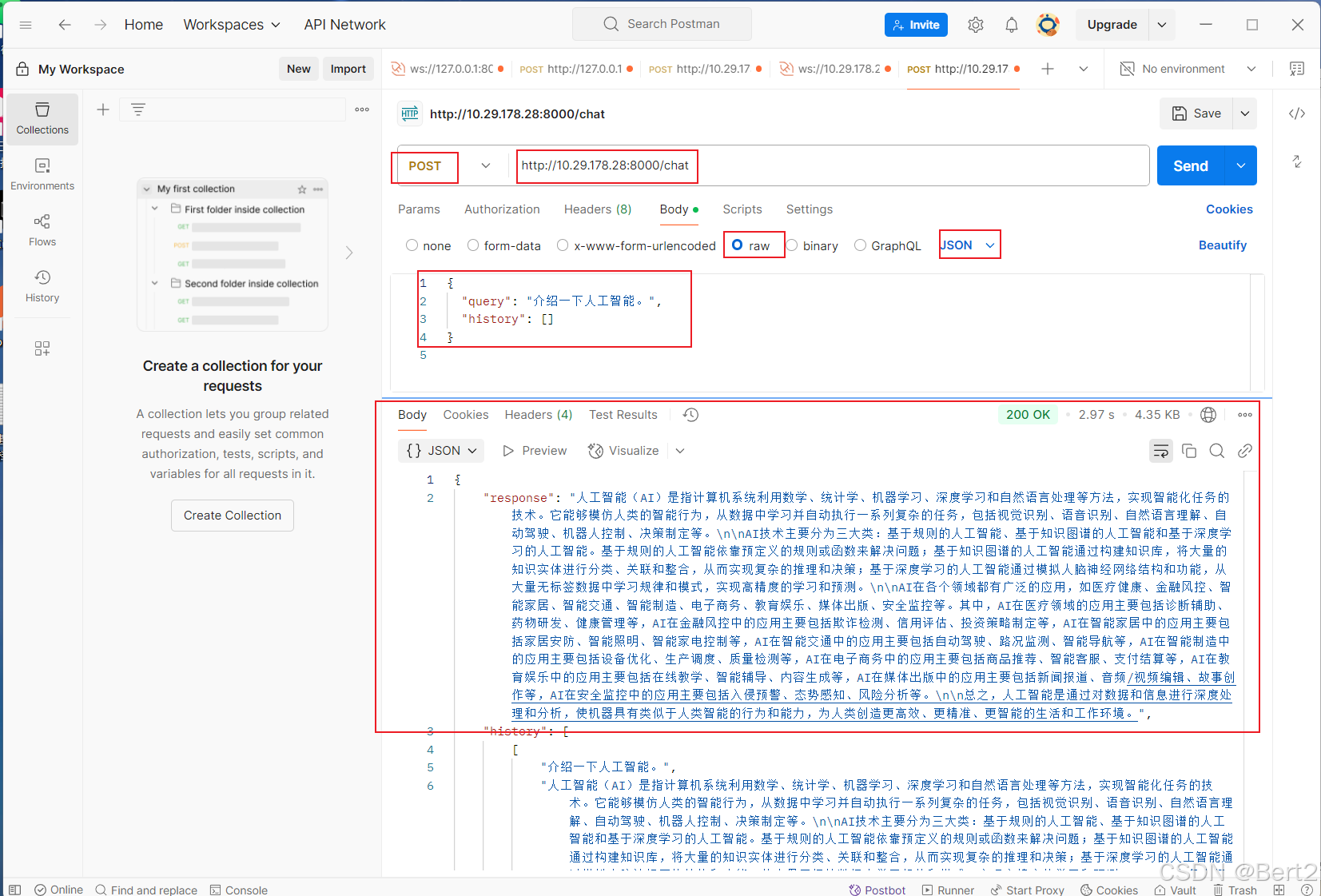Change response format JSON dropdown
1321x896 pixels.
point(441,451)
